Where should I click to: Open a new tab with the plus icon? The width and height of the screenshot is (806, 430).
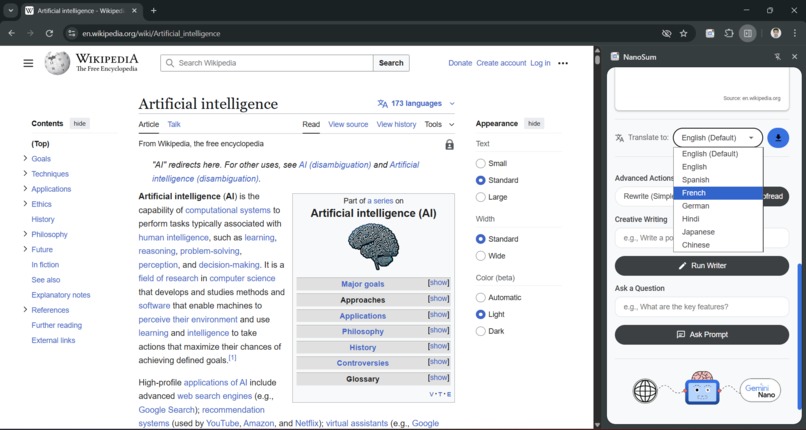tap(154, 10)
